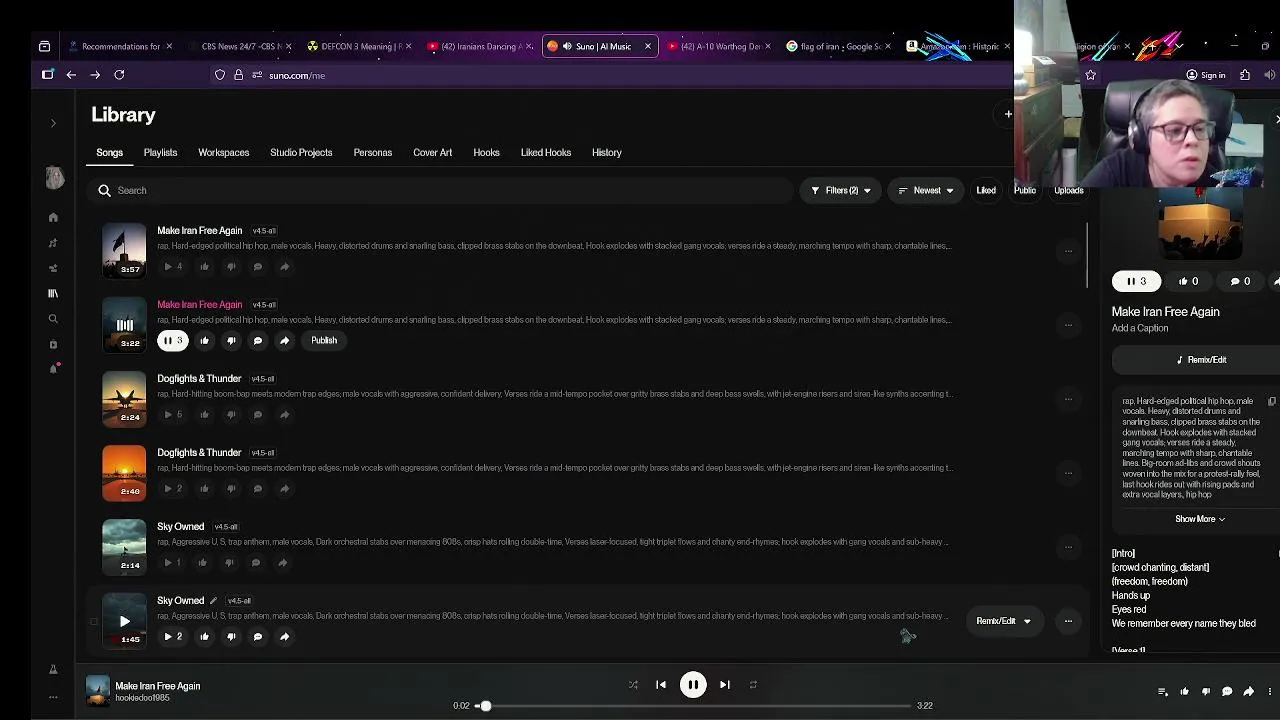Viewport: 1280px width, 720px height.
Task: Play the Sky Owned 1:45 cover thumbnail
Action: [x=124, y=621]
